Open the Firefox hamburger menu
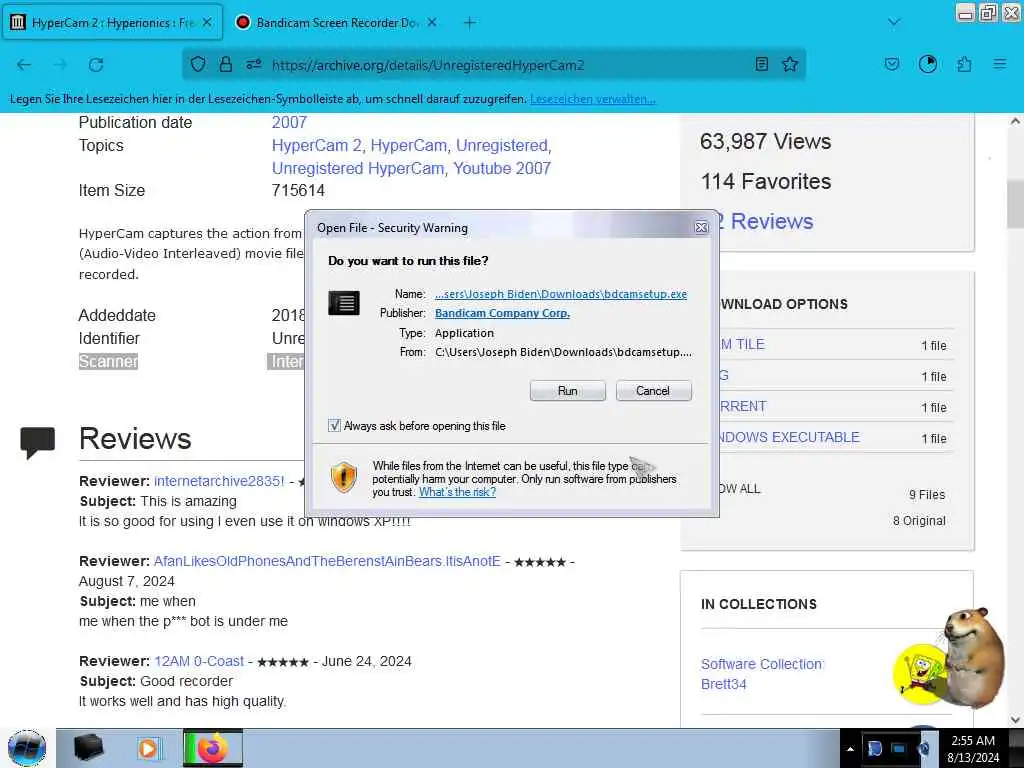This screenshot has width=1024, height=768. 999,64
